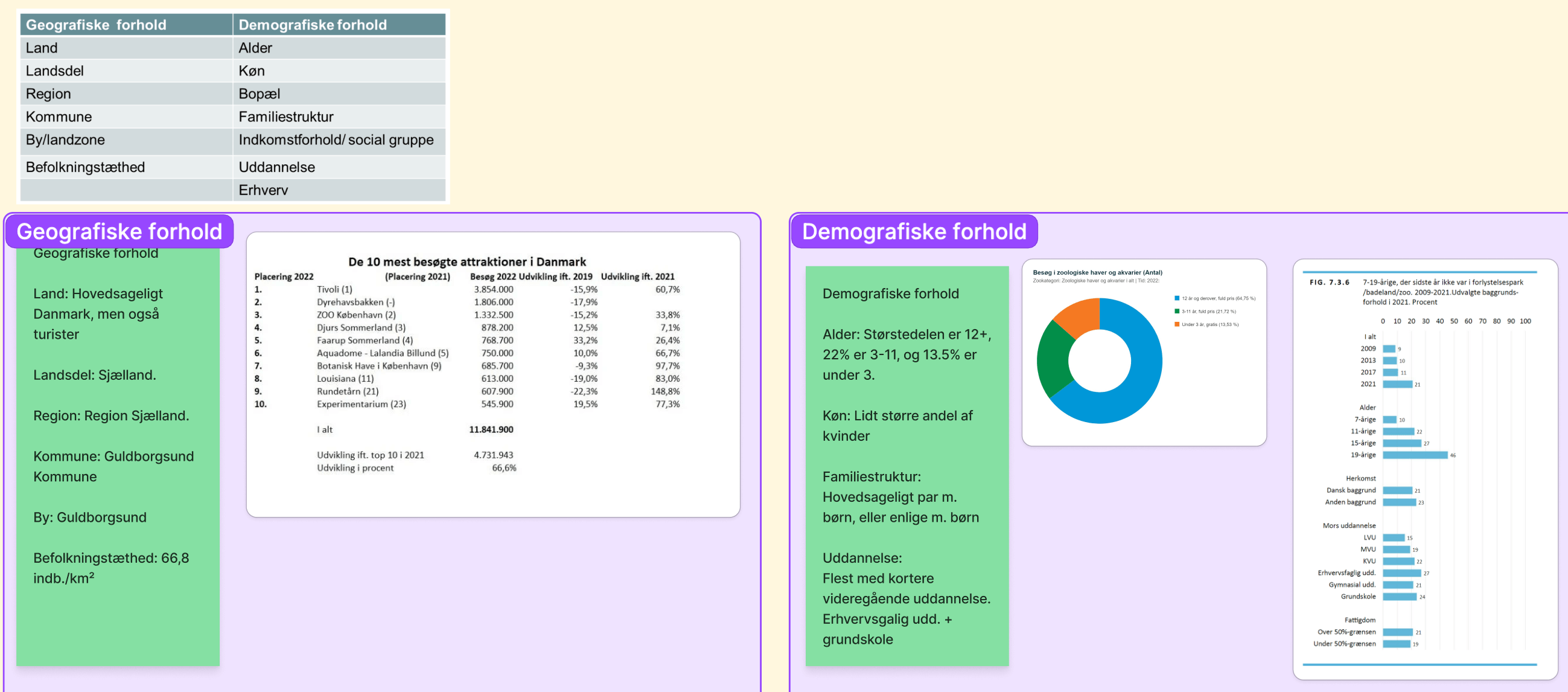1568x692 pixels.
Task: Click 'Befolkningstæthed: 66,8 indb./km²' note line
Action: (111, 568)
